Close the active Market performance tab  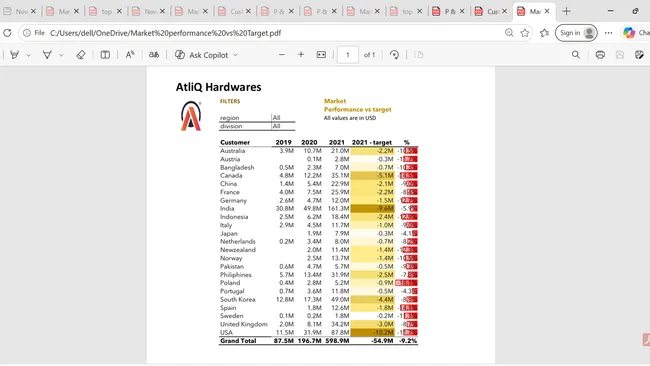point(547,11)
